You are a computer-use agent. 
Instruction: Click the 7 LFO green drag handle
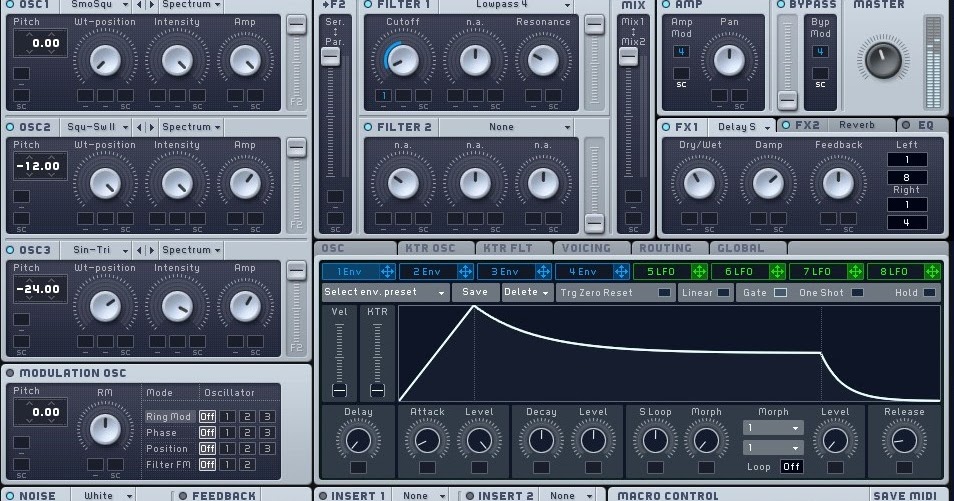[855, 272]
